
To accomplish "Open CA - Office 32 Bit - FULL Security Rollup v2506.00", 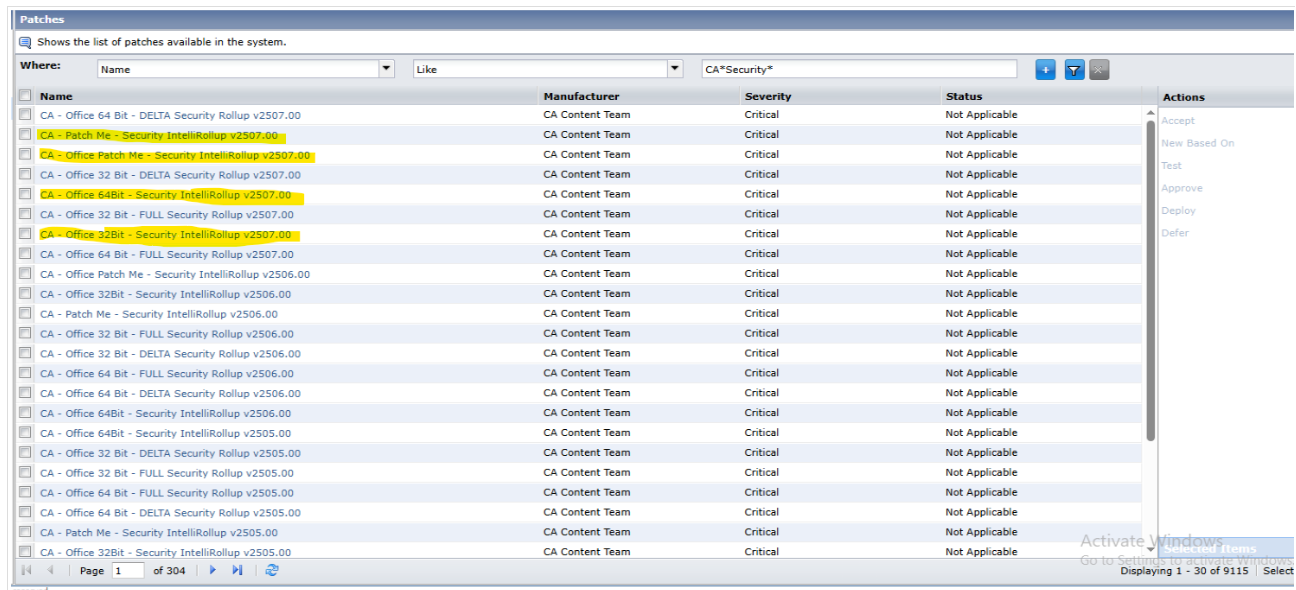I will (x=167, y=334).
